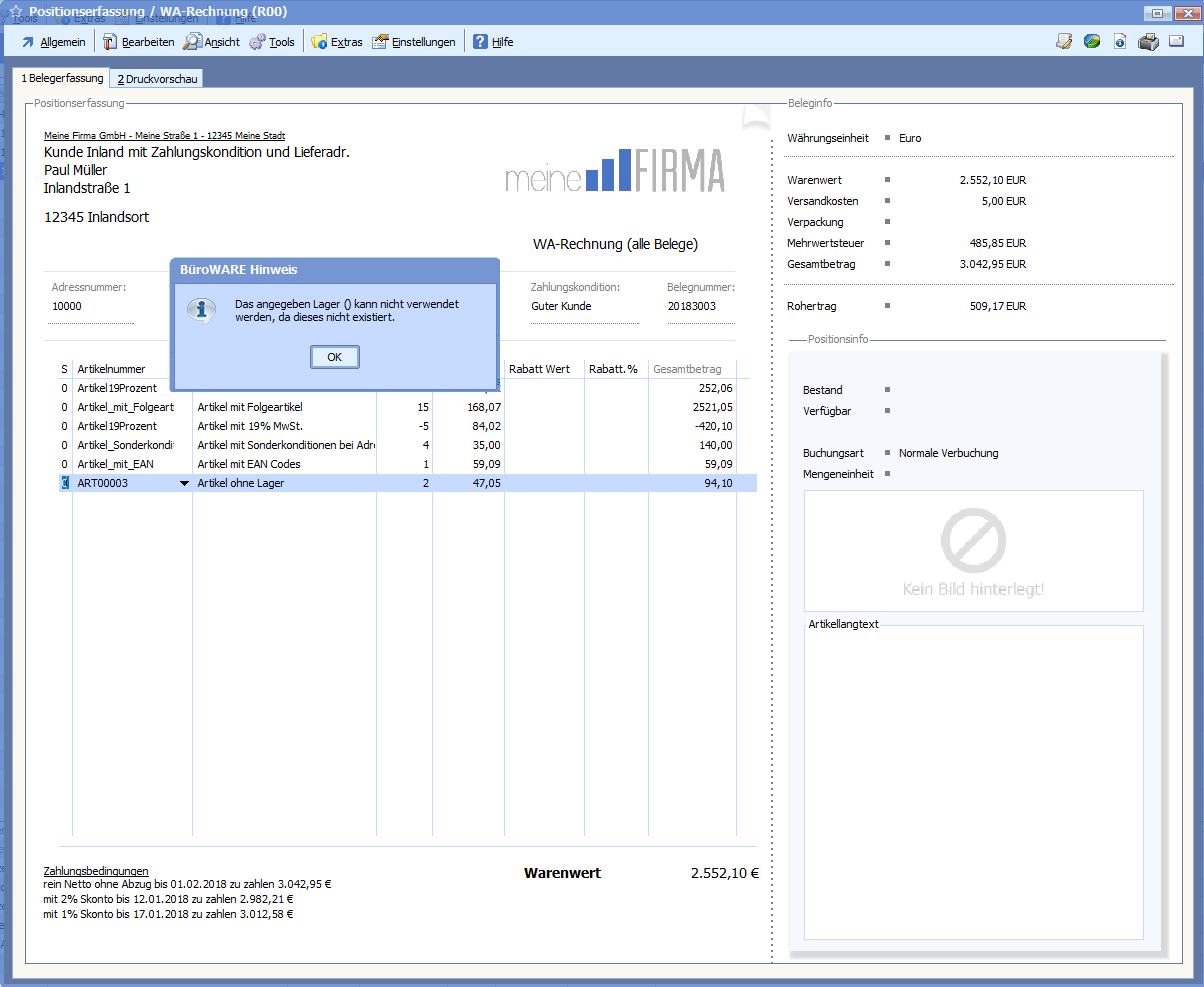1204x987 pixels.
Task: Click the Zahlungsbedingungen link
Action: point(95,871)
